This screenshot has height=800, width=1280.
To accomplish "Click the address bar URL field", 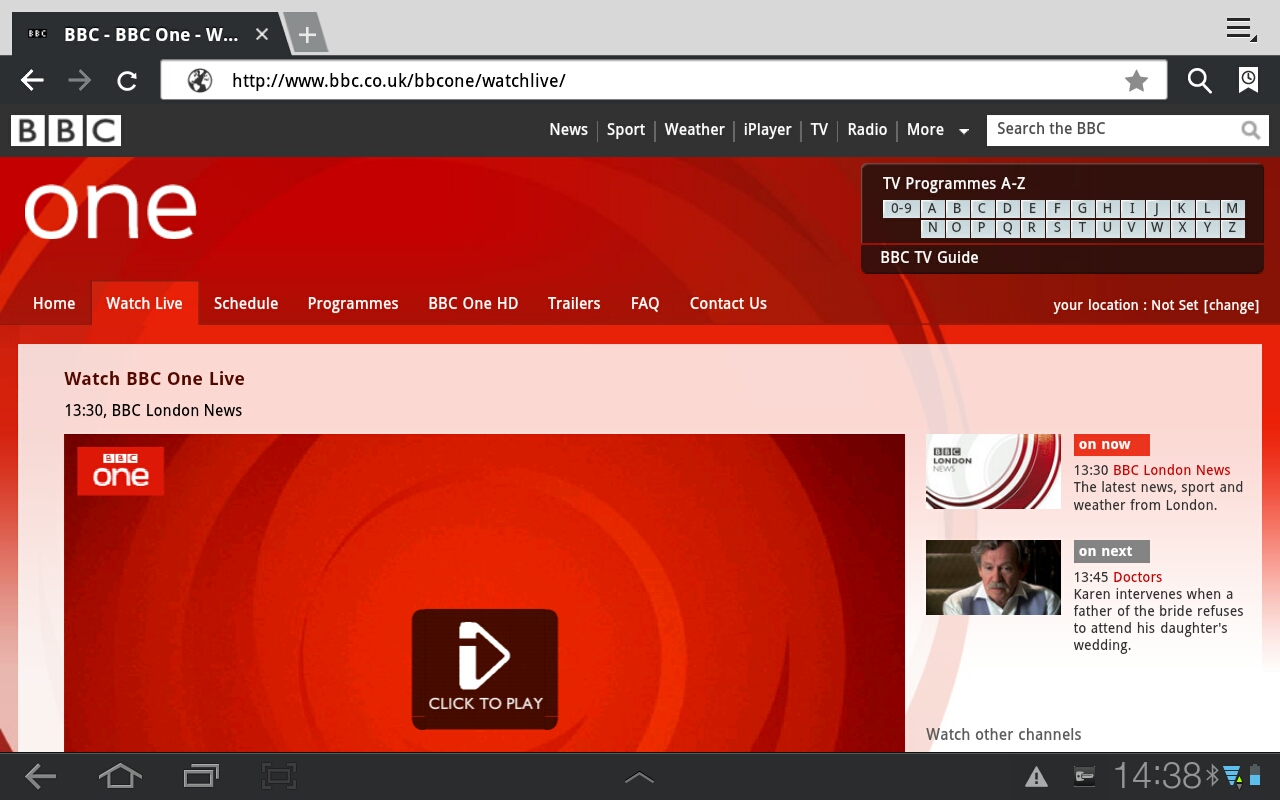I will [664, 81].
